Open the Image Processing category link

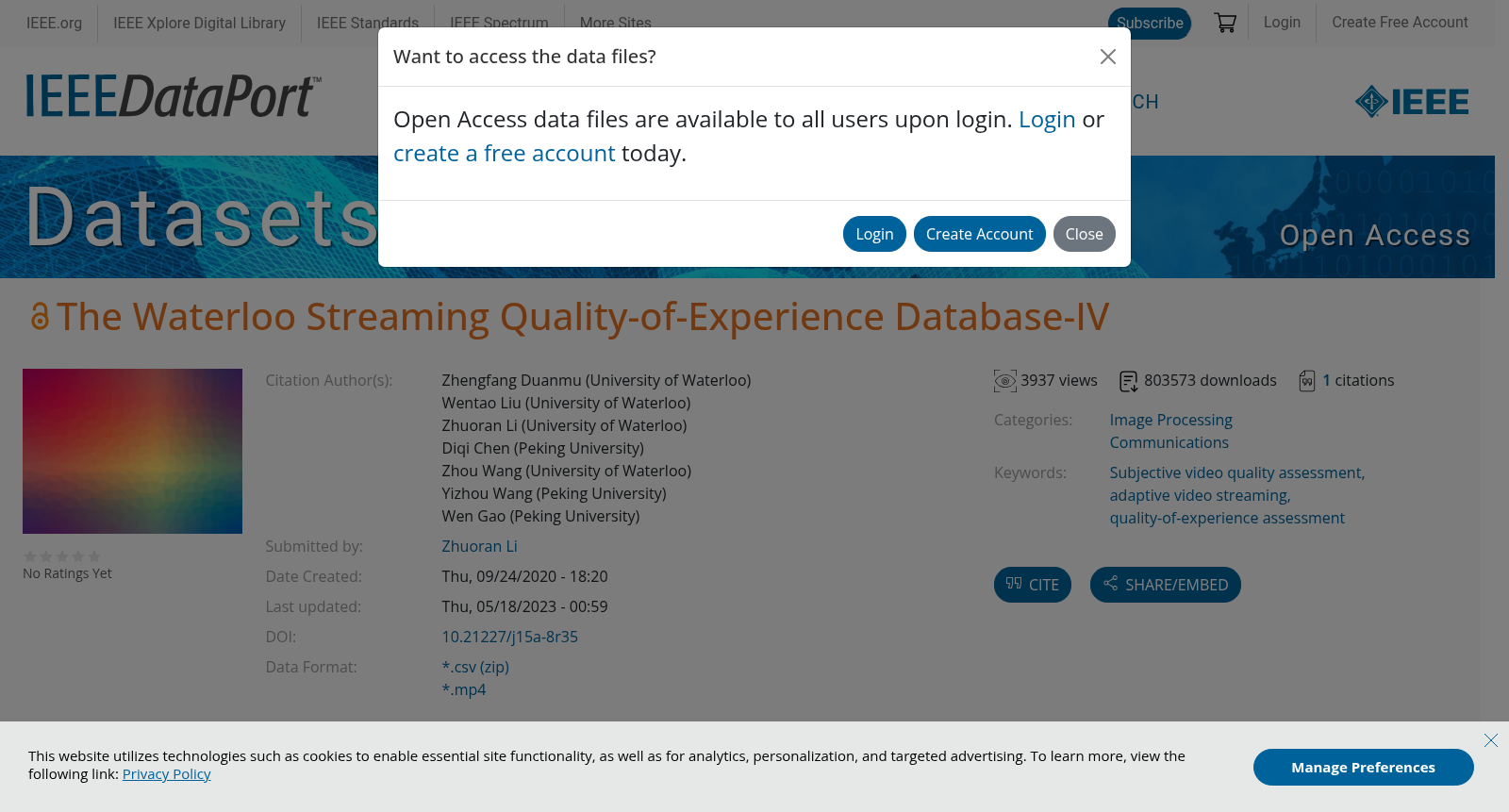[1171, 420]
